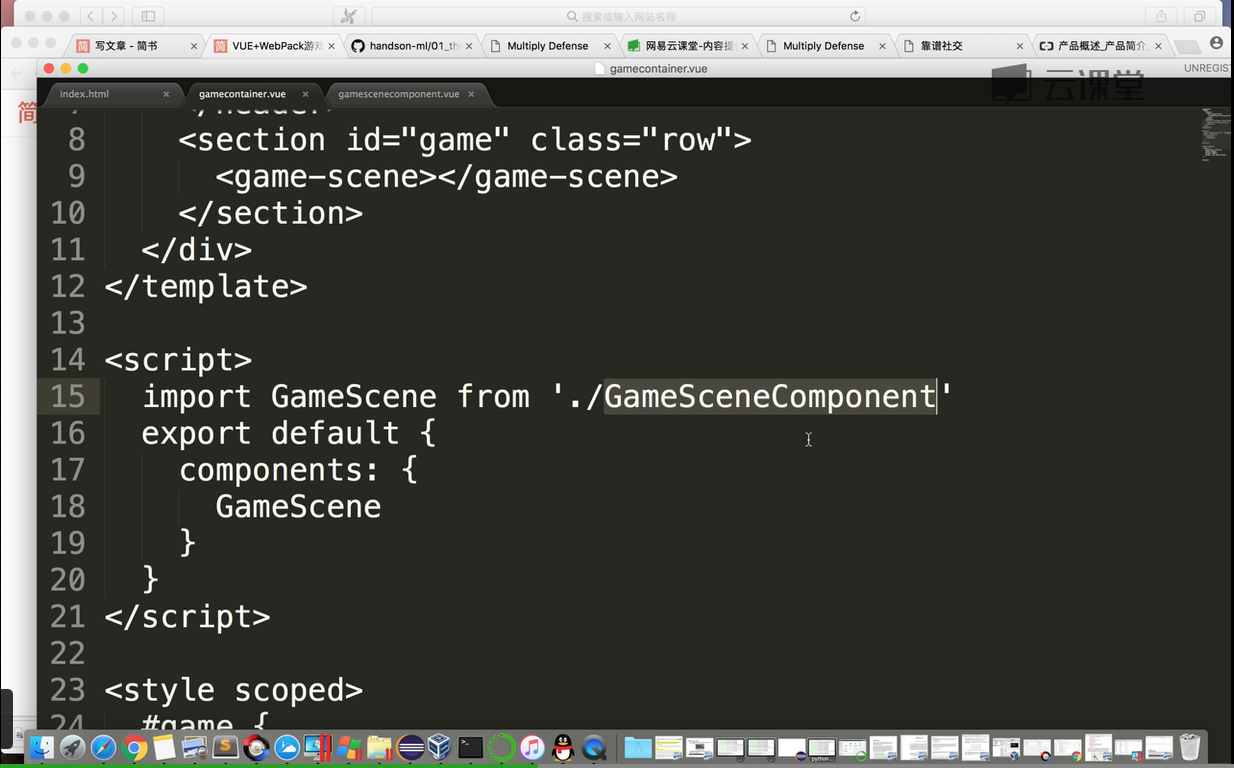Close the gamescenecomponent.vue editor tab

[x=473, y=94]
